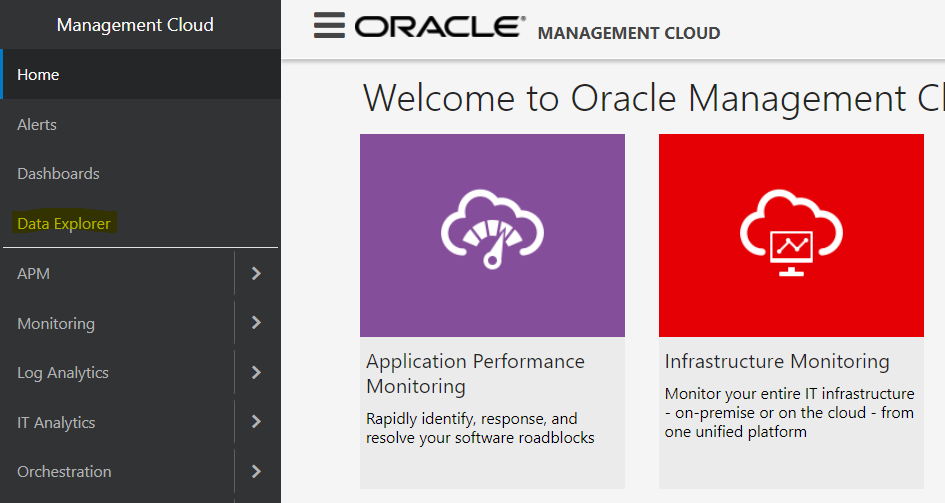
Task: Open the hamburger navigation menu icon
Action: click(x=329, y=26)
